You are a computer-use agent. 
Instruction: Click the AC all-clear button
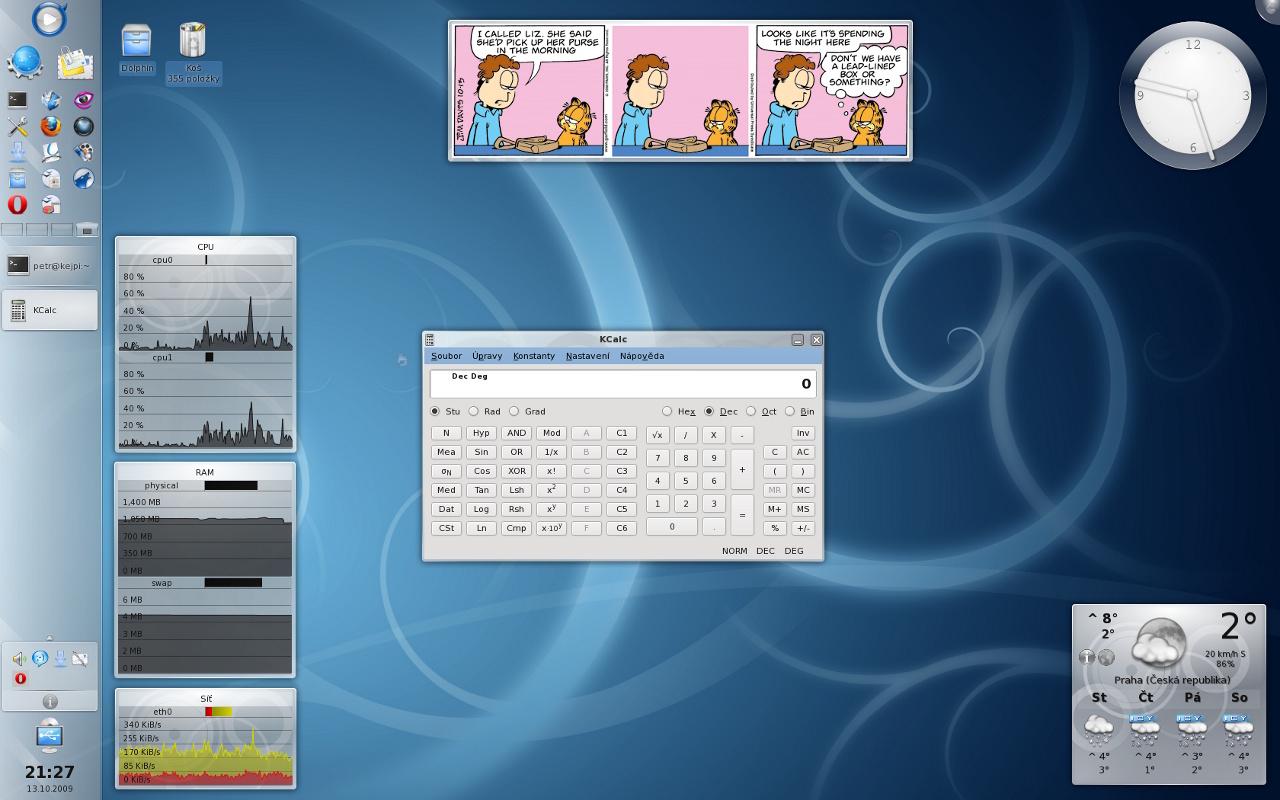[x=803, y=452]
